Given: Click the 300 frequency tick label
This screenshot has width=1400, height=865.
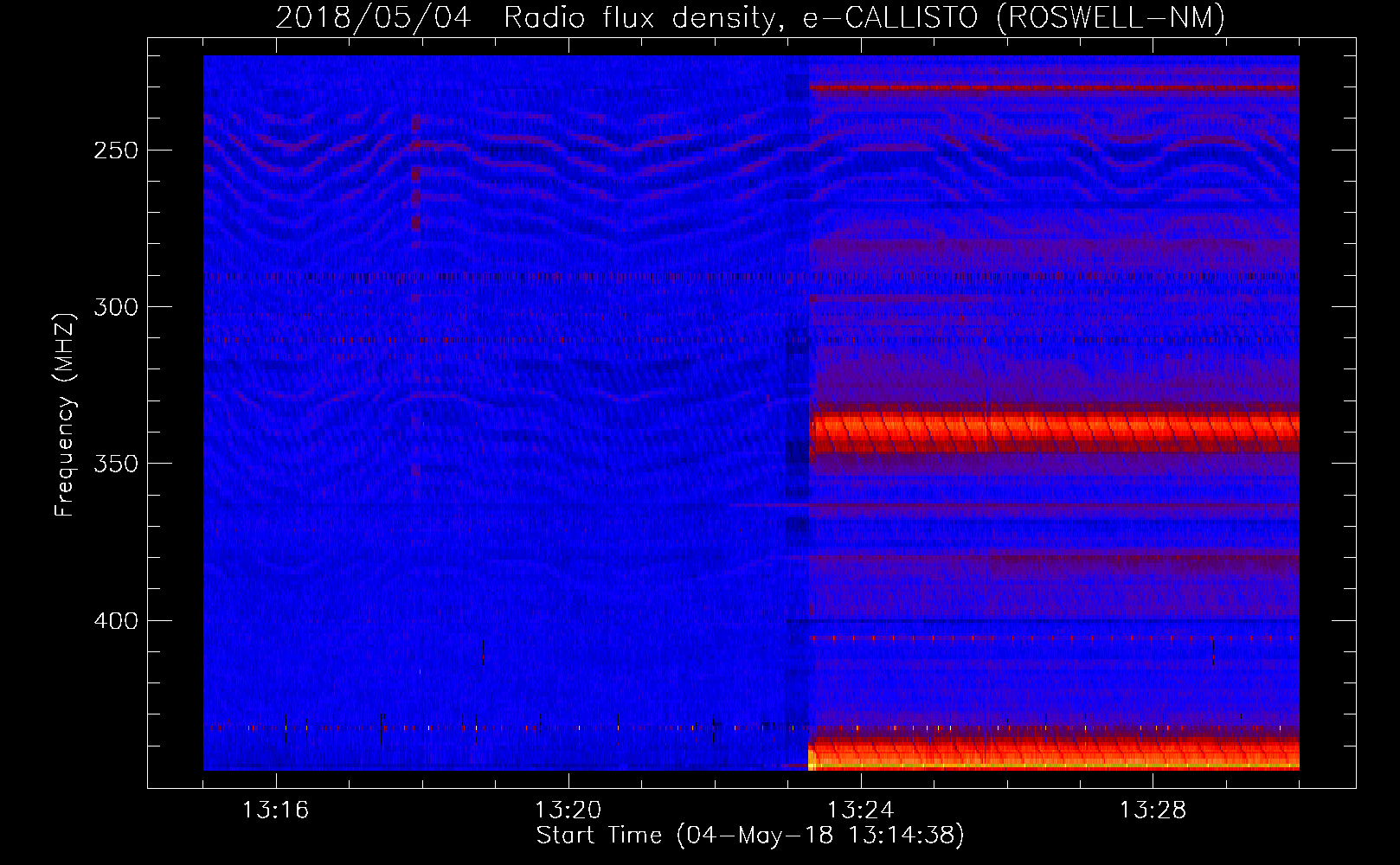Looking at the screenshot, I should [x=116, y=307].
